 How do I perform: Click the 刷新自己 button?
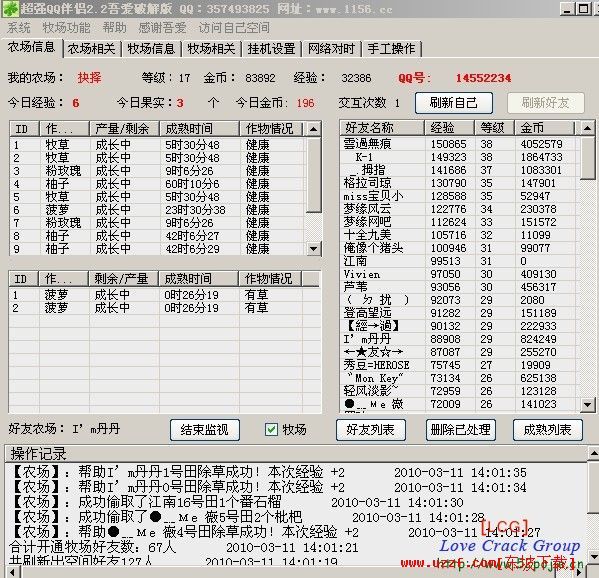coord(454,103)
